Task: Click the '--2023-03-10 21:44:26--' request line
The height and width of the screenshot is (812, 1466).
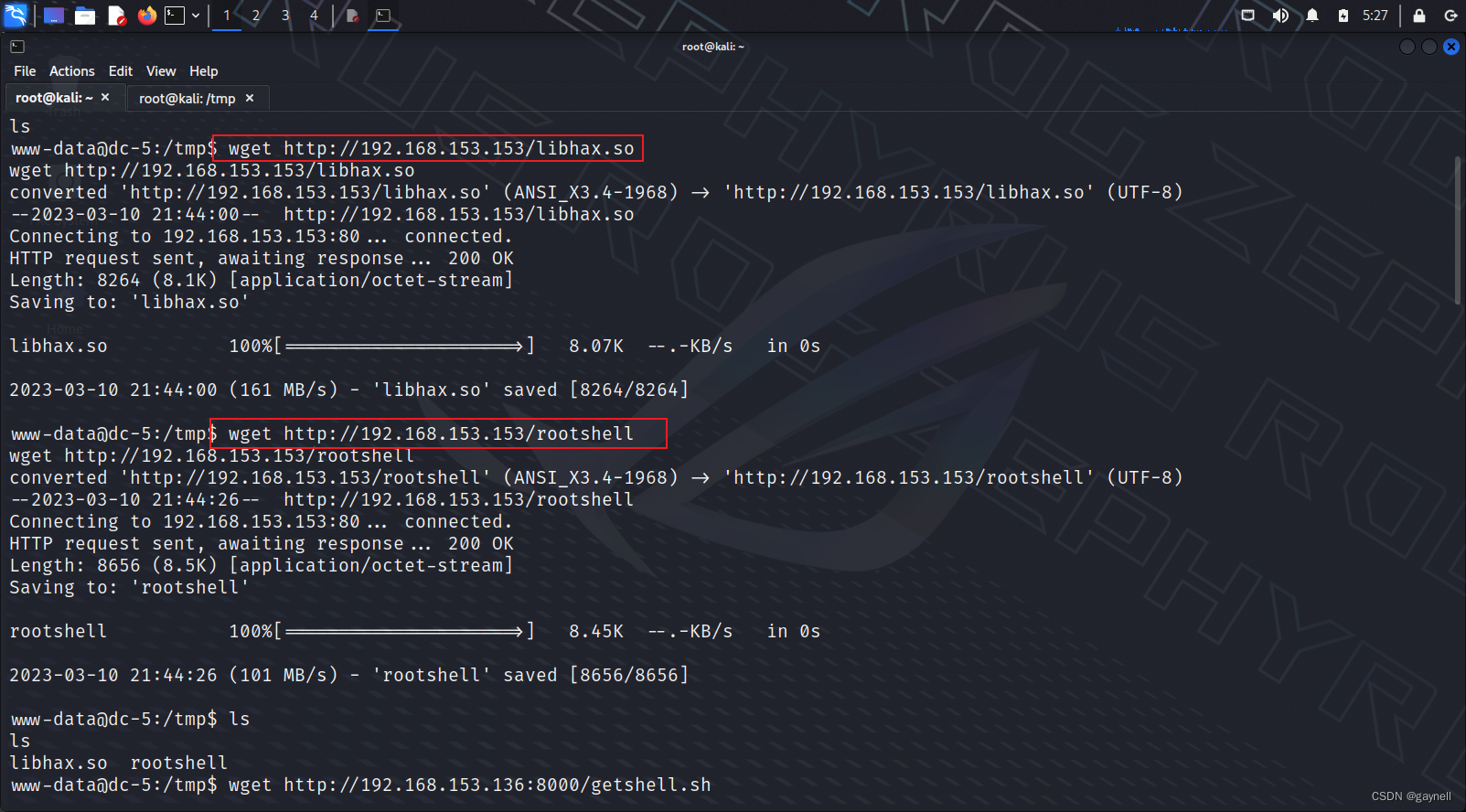Action: pyautogui.click(x=322, y=499)
